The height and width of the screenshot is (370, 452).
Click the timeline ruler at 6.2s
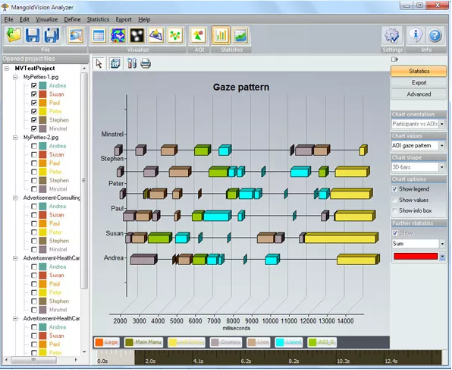246,361
